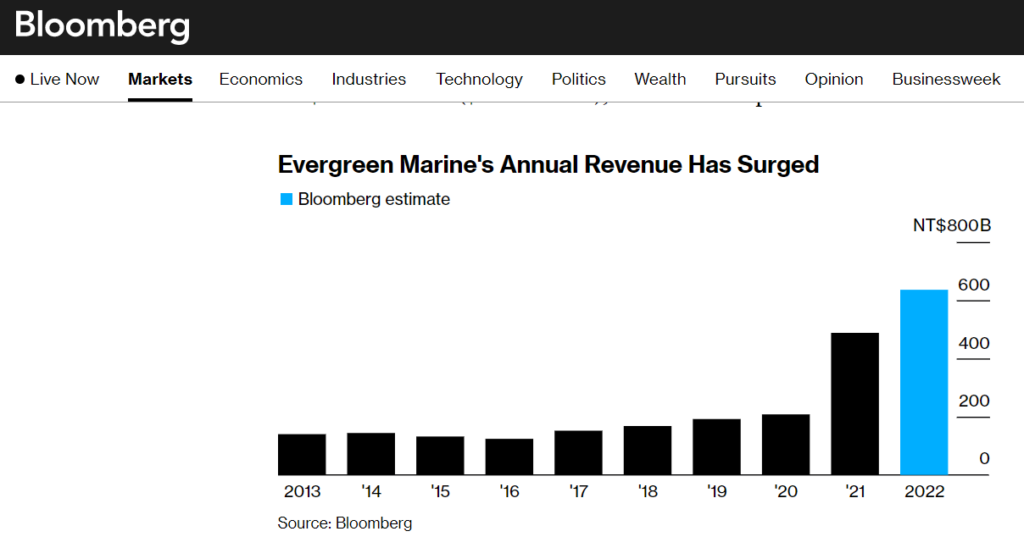Click the 'Bloomberg estimate' legend text
This screenshot has width=1024, height=559.
click(x=374, y=199)
